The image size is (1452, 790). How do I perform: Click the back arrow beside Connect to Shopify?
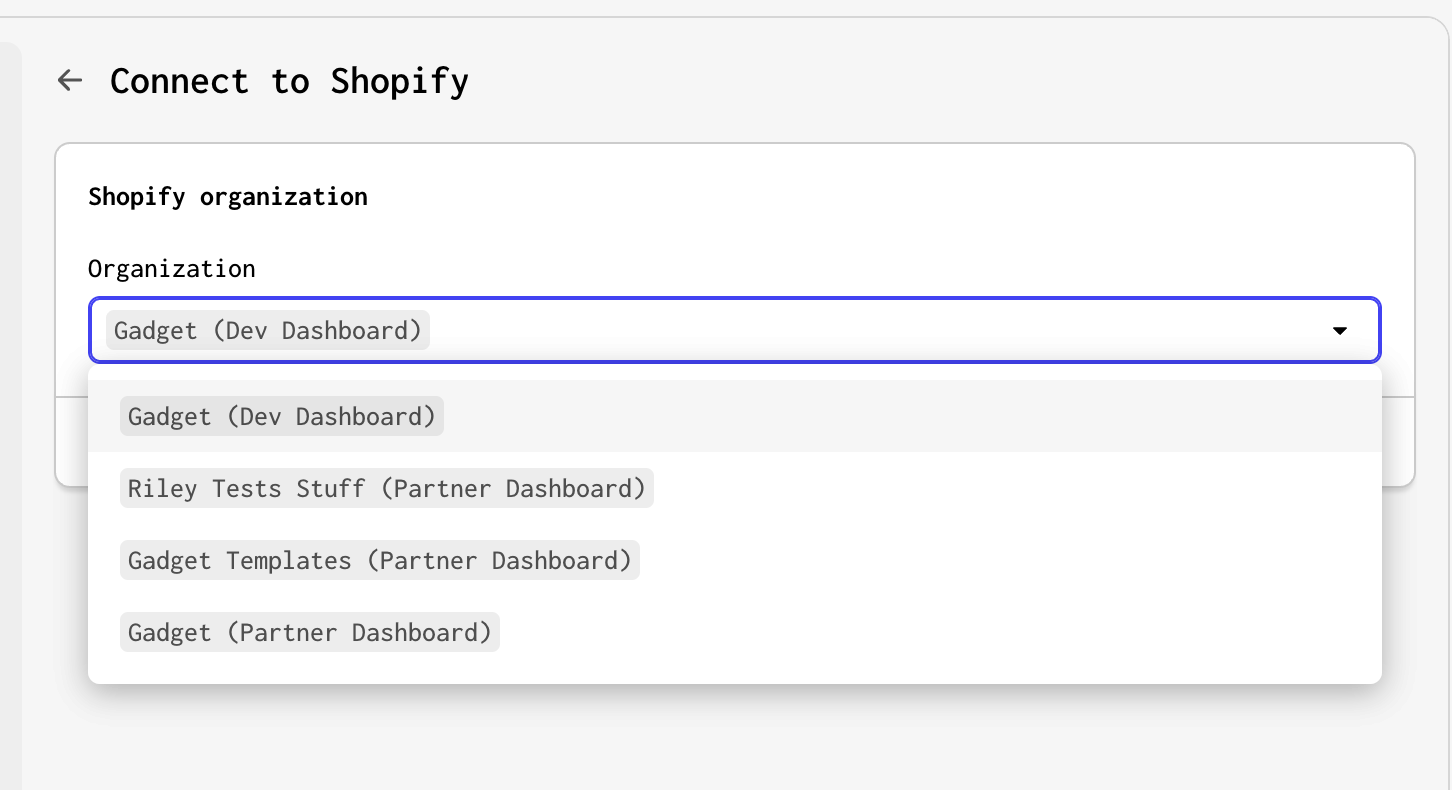(x=69, y=80)
